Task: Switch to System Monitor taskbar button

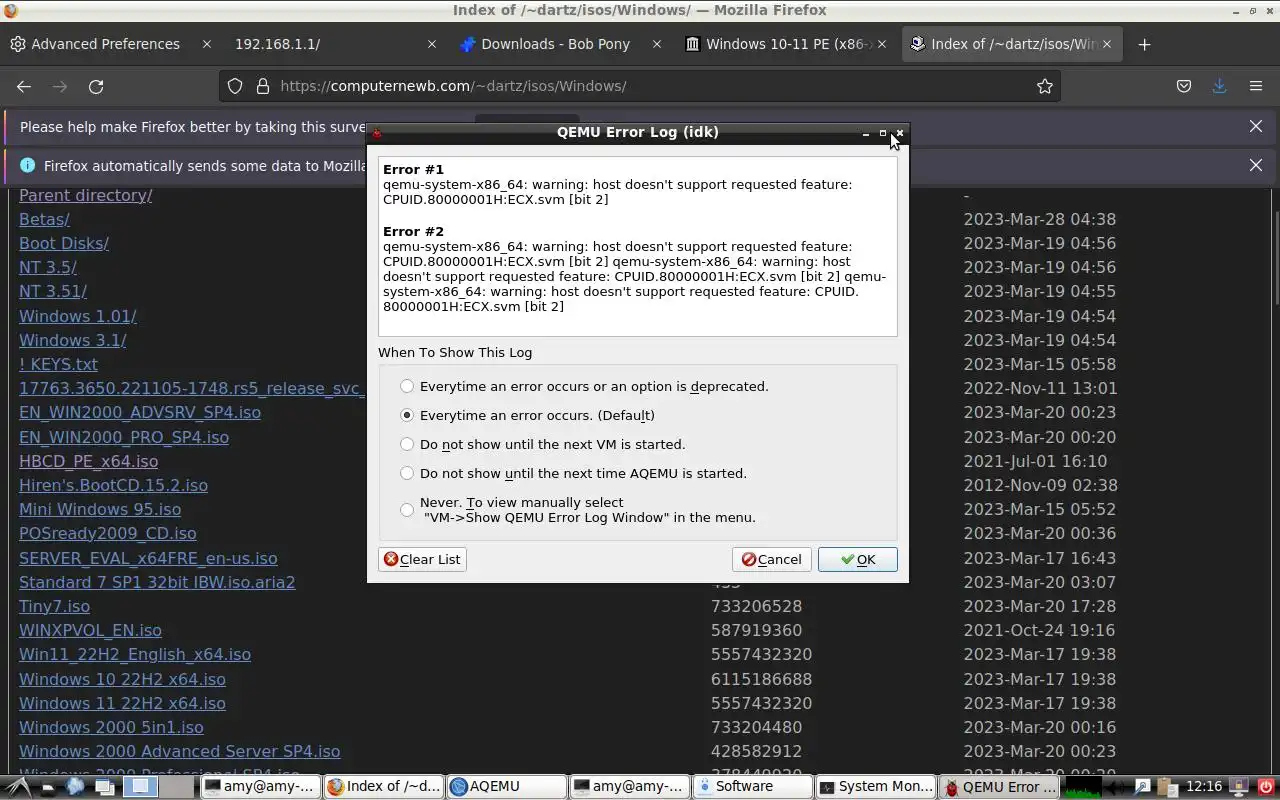Action: click(875, 786)
